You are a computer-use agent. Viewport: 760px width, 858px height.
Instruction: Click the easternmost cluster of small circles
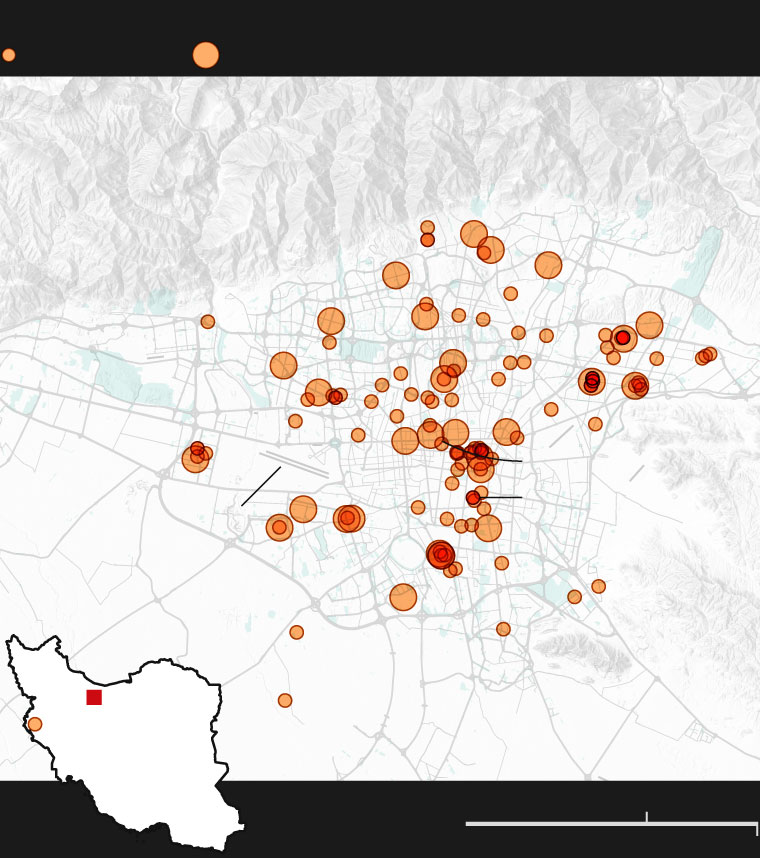coord(706,356)
